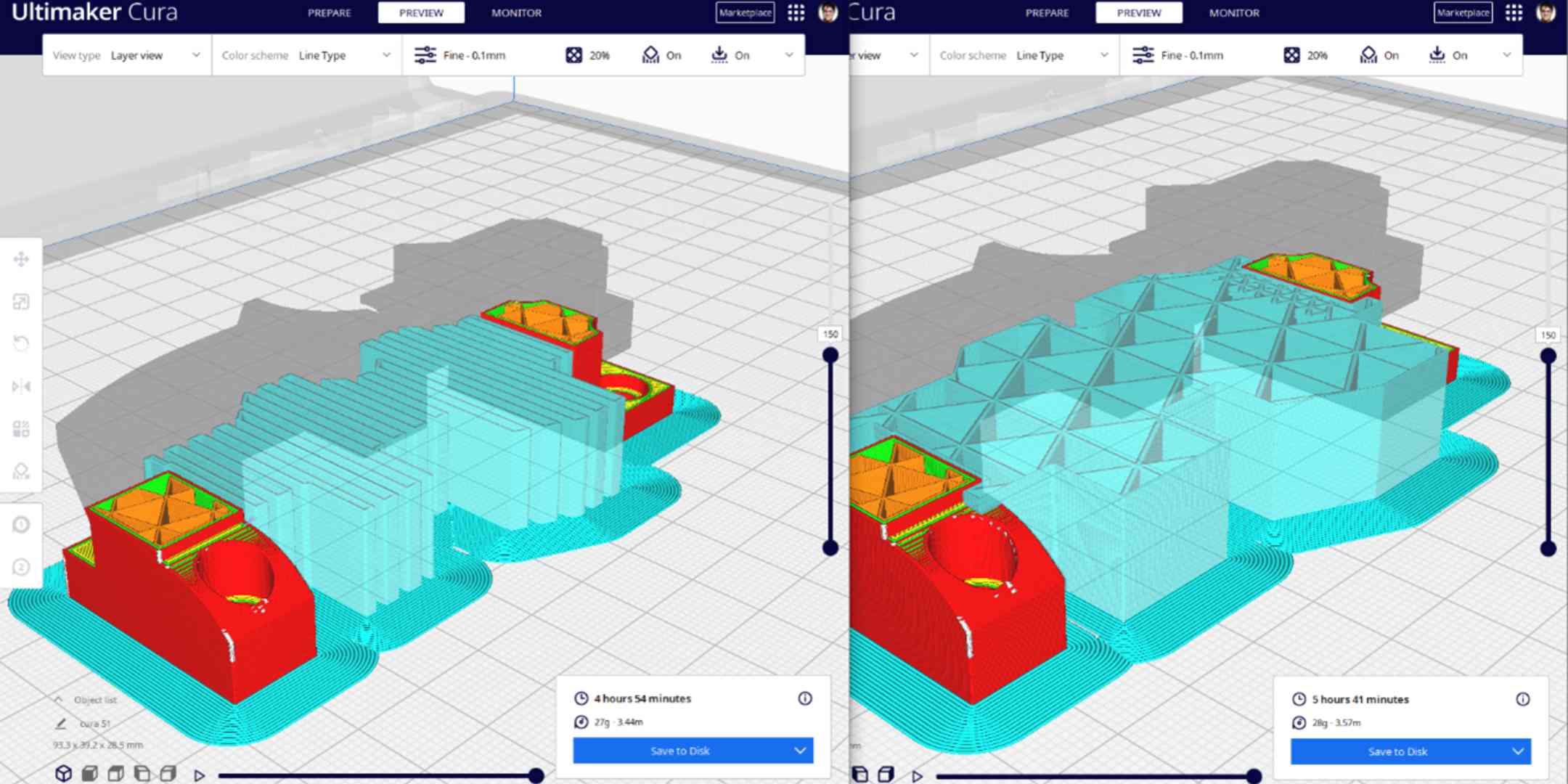Screen dimensions: 1568x784
Task: Expand the print settings panel chevron
Action: coord(790,54)
